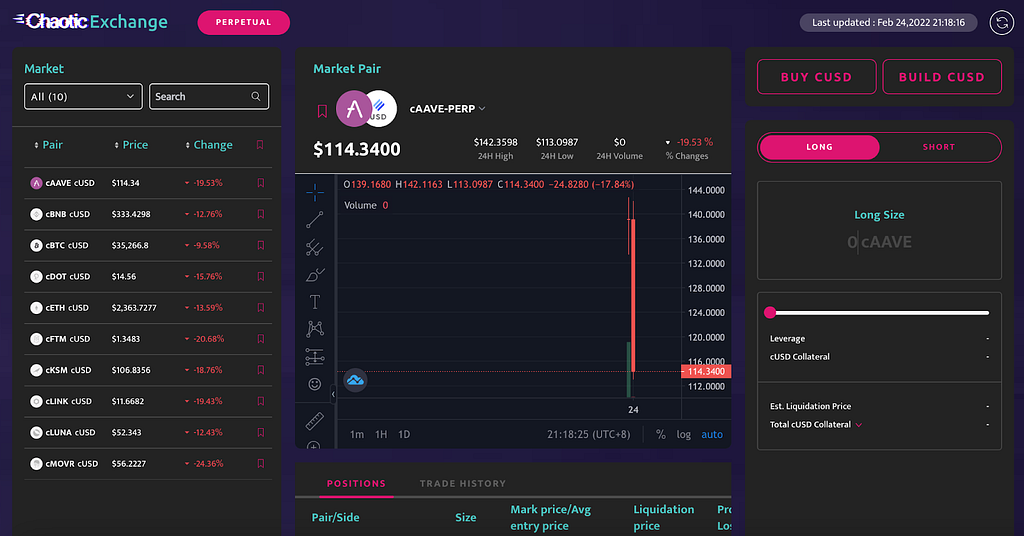Sort market list by Pair
This screenshot has width=1024, height=536.
coord(48,145)
